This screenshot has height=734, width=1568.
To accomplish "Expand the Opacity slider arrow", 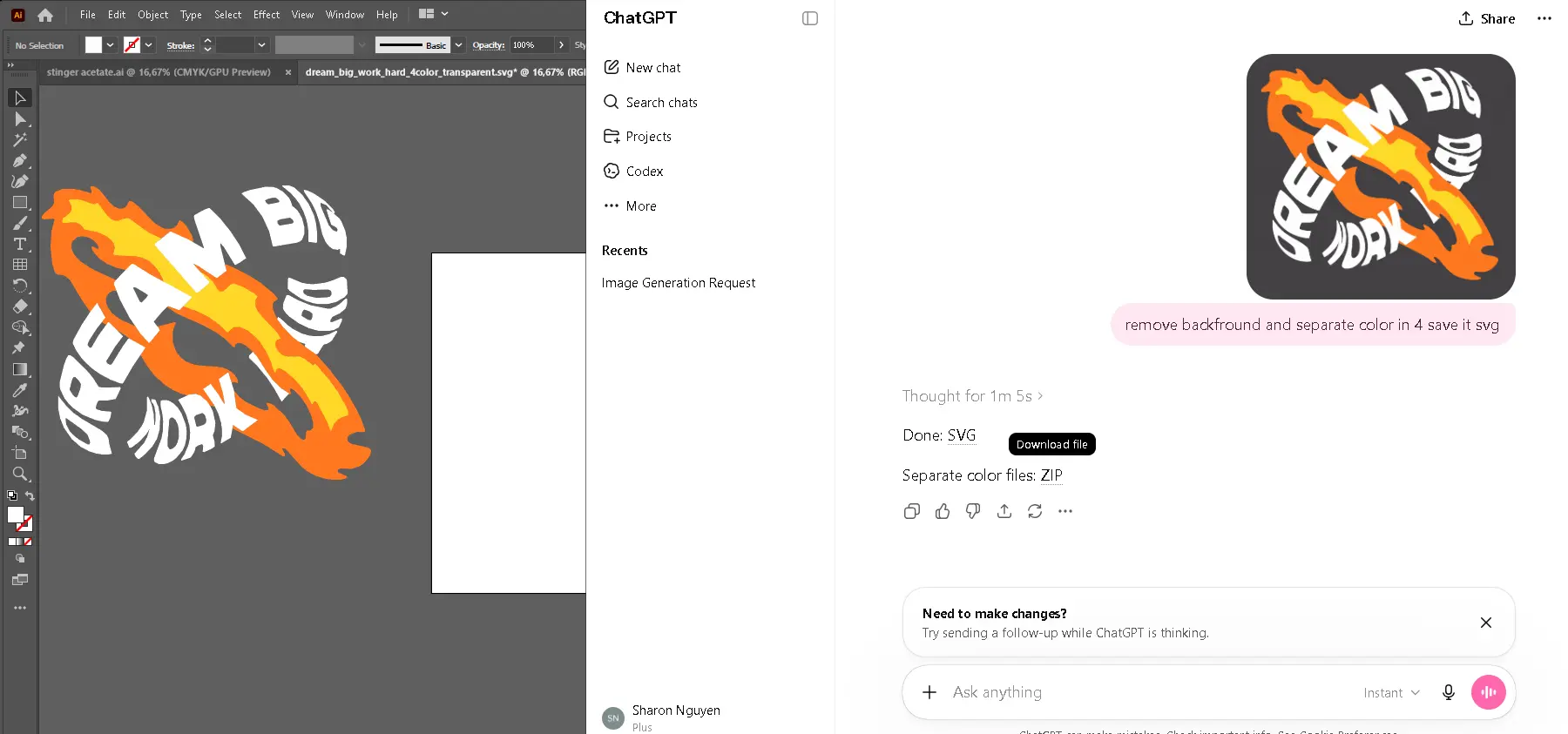I will tap(561, 45).
